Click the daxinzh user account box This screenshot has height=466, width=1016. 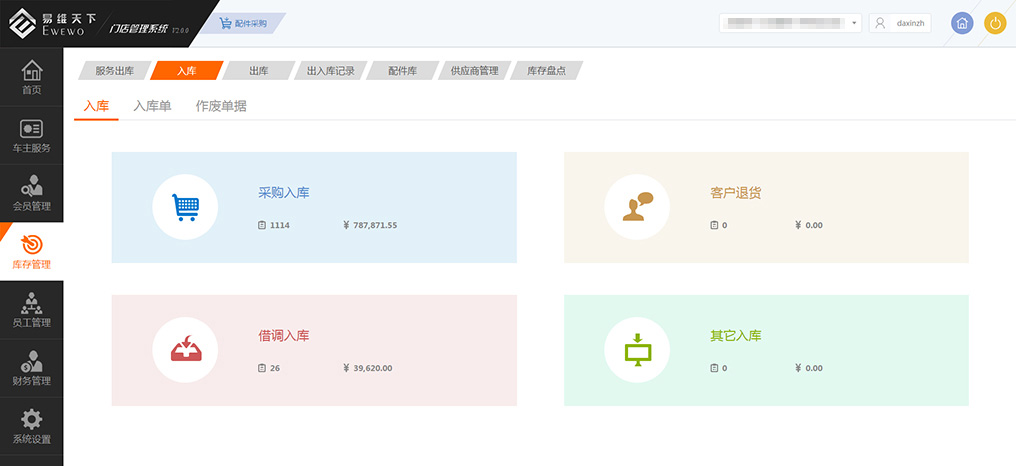(900, 23)
